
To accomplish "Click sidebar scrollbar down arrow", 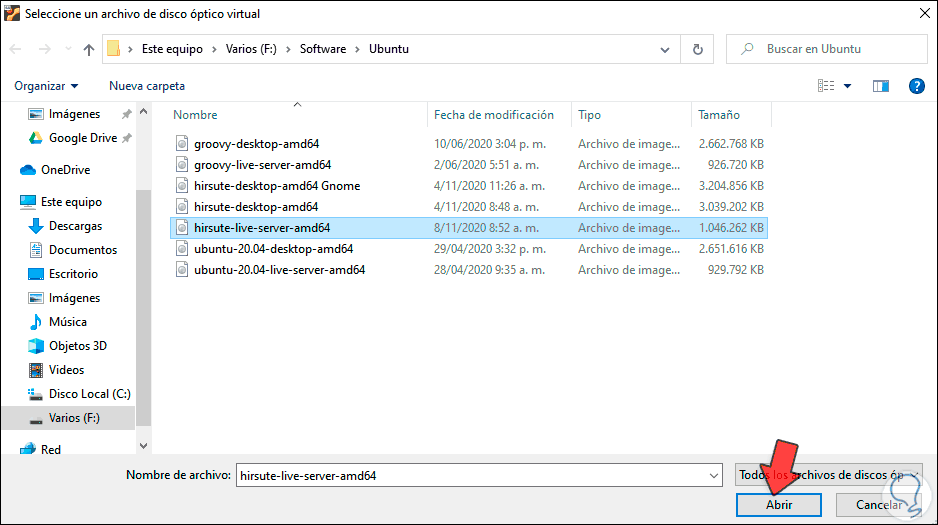I will click(x=144, y=446).
